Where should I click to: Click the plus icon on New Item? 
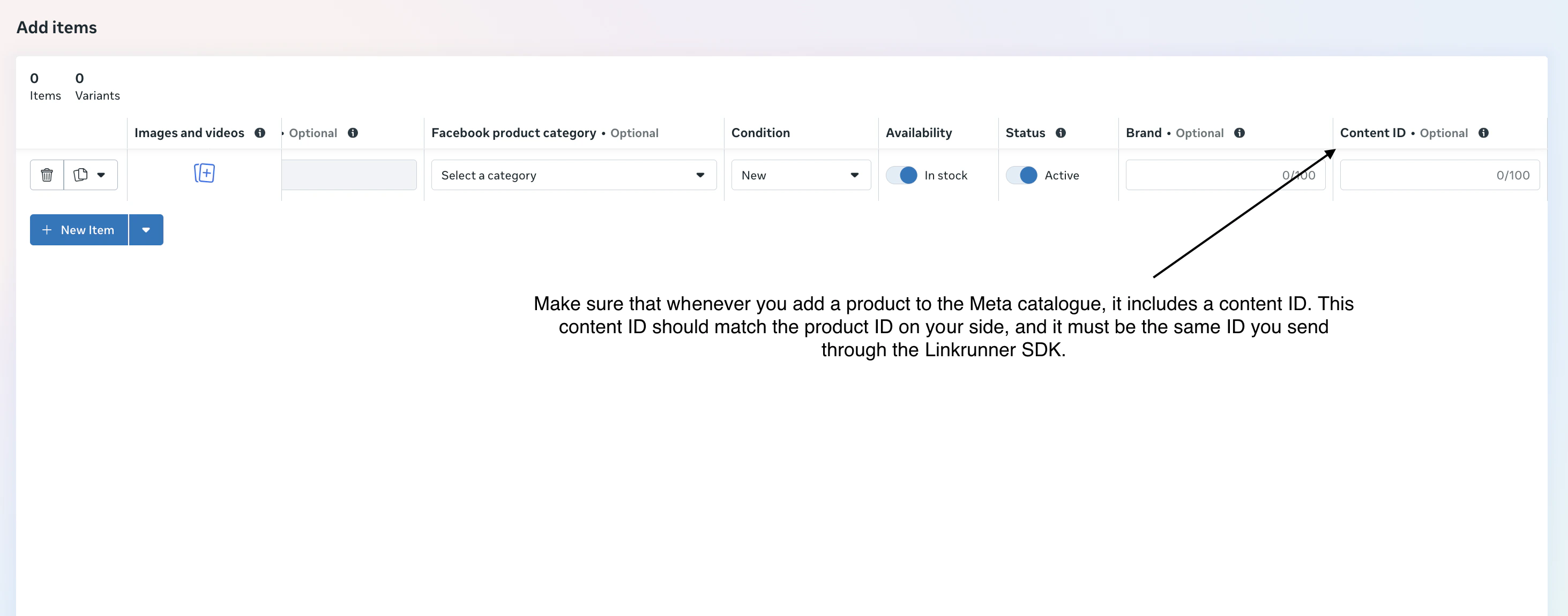47,229
